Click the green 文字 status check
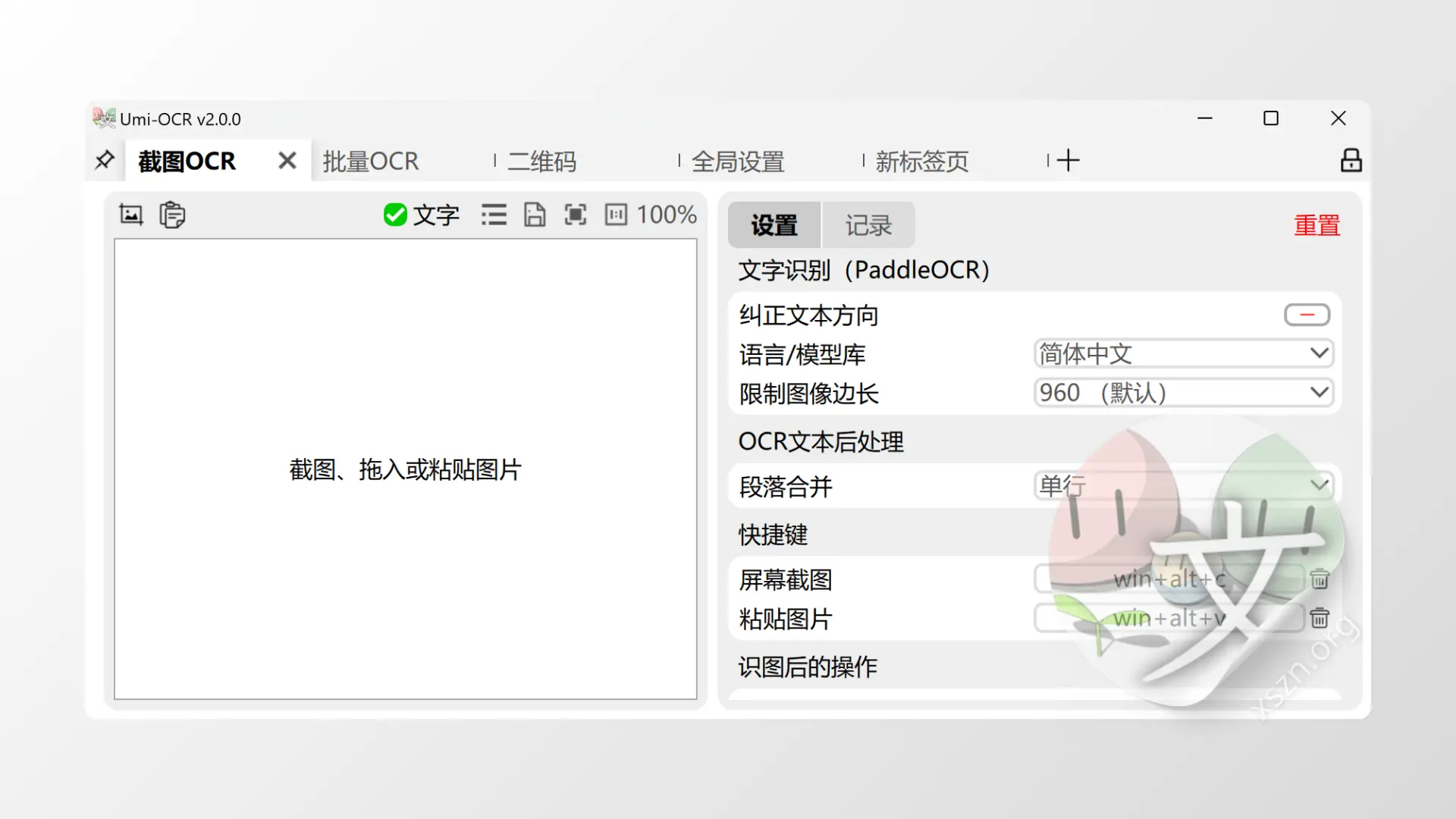 point(394,215)
